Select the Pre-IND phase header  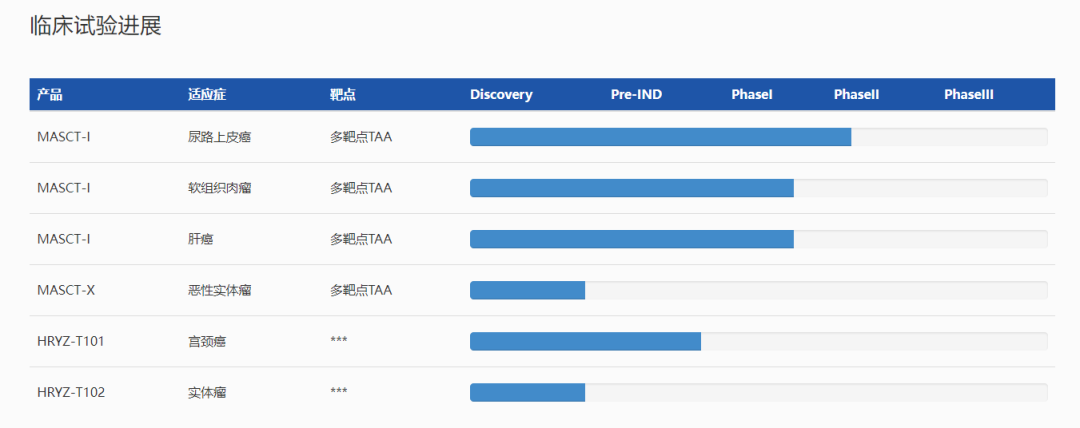[636, 95]
